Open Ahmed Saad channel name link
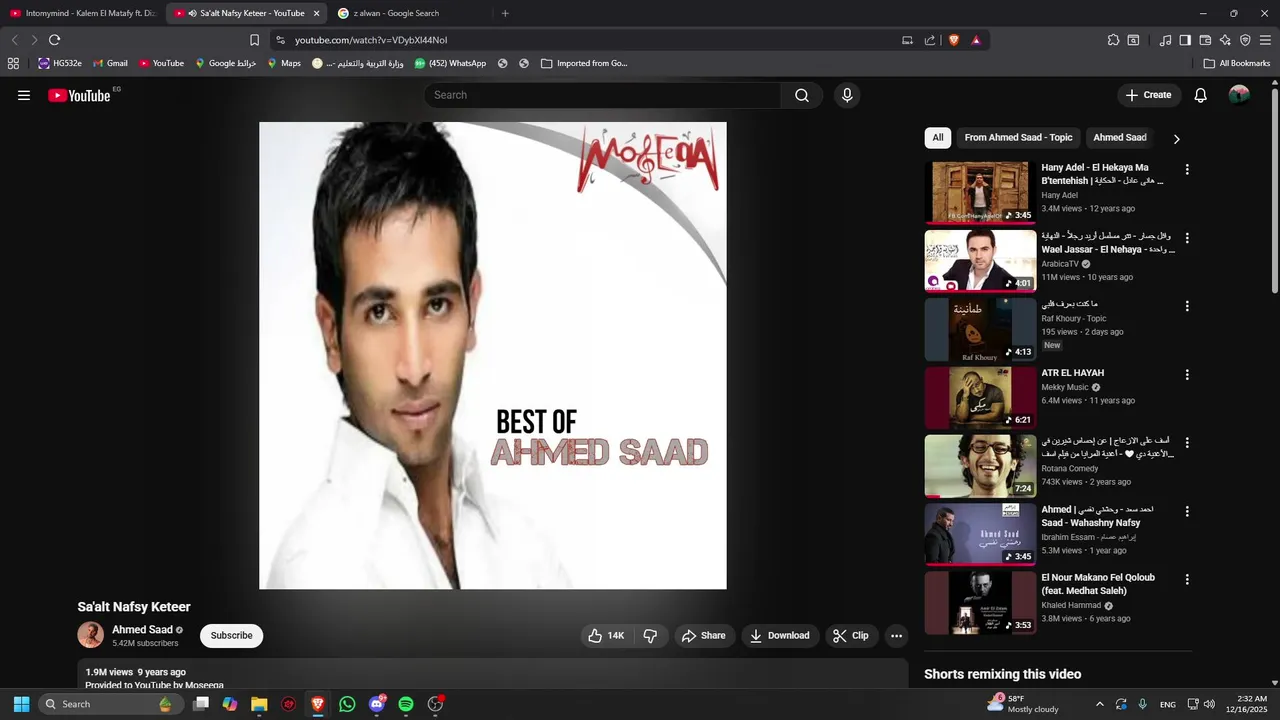This screenshot has width=1280, height=720. point(142,630)
